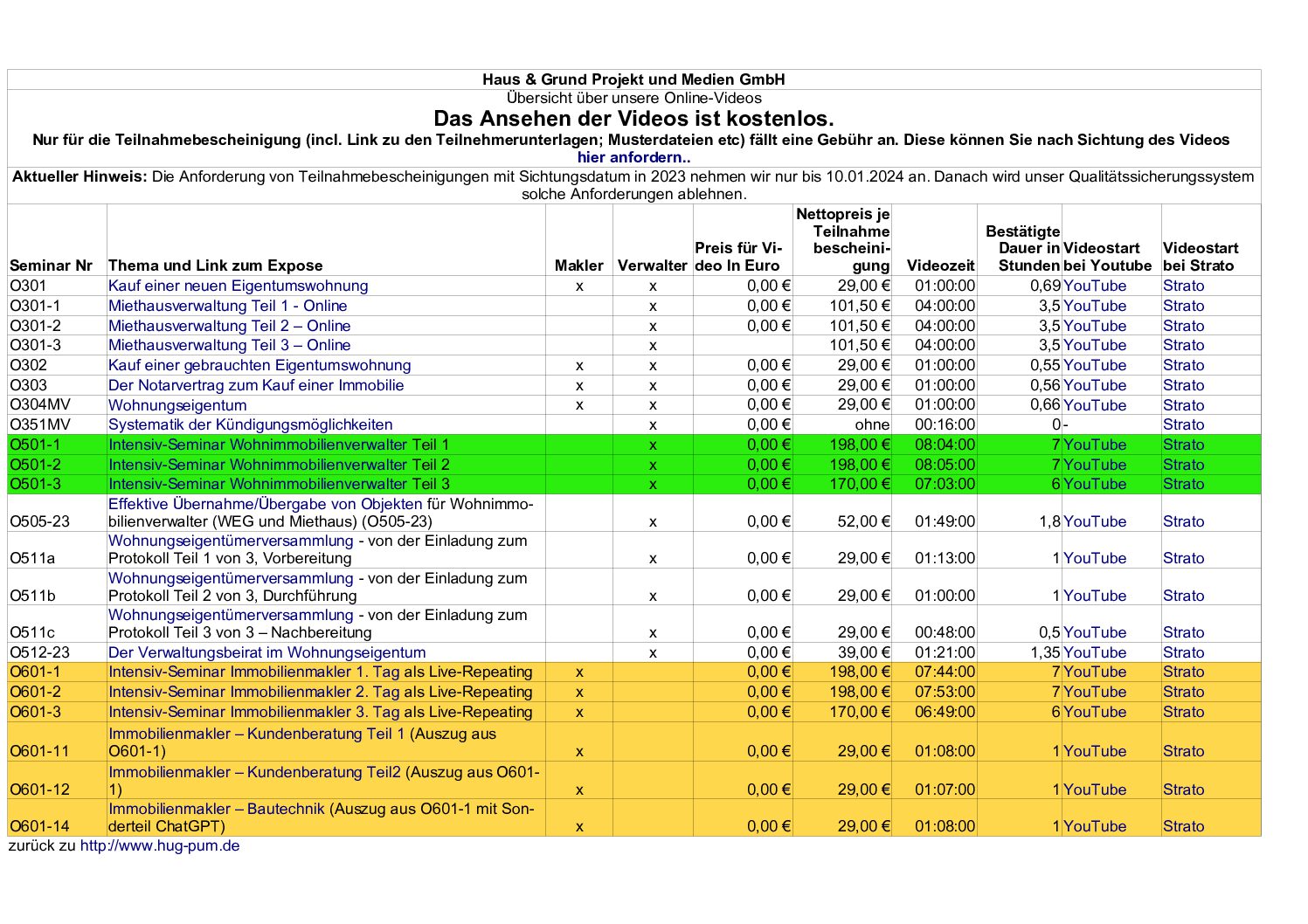Open Strato link for seminar O351MV
Screen dimensions: 1308x924
1184,424
